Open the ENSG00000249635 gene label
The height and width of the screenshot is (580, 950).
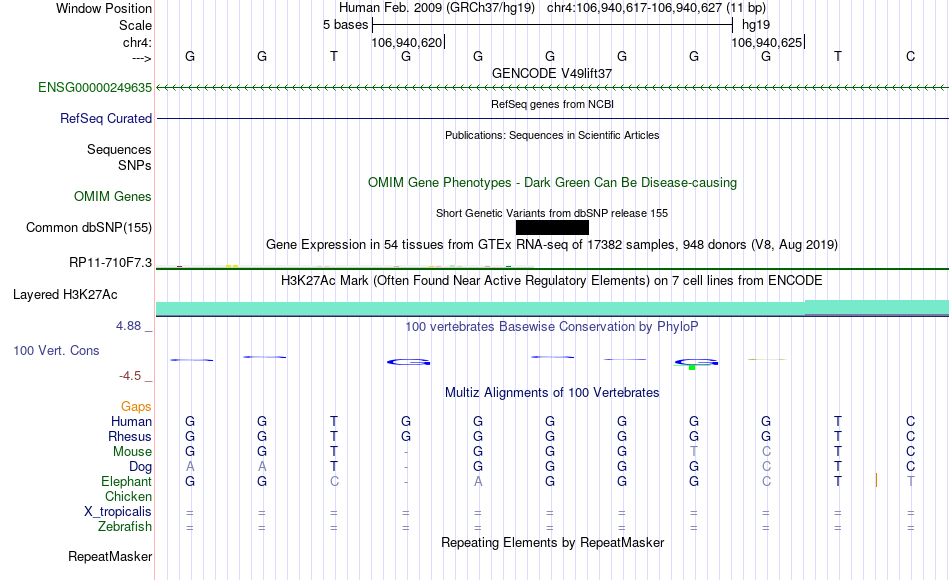click(x=95, y=87)
